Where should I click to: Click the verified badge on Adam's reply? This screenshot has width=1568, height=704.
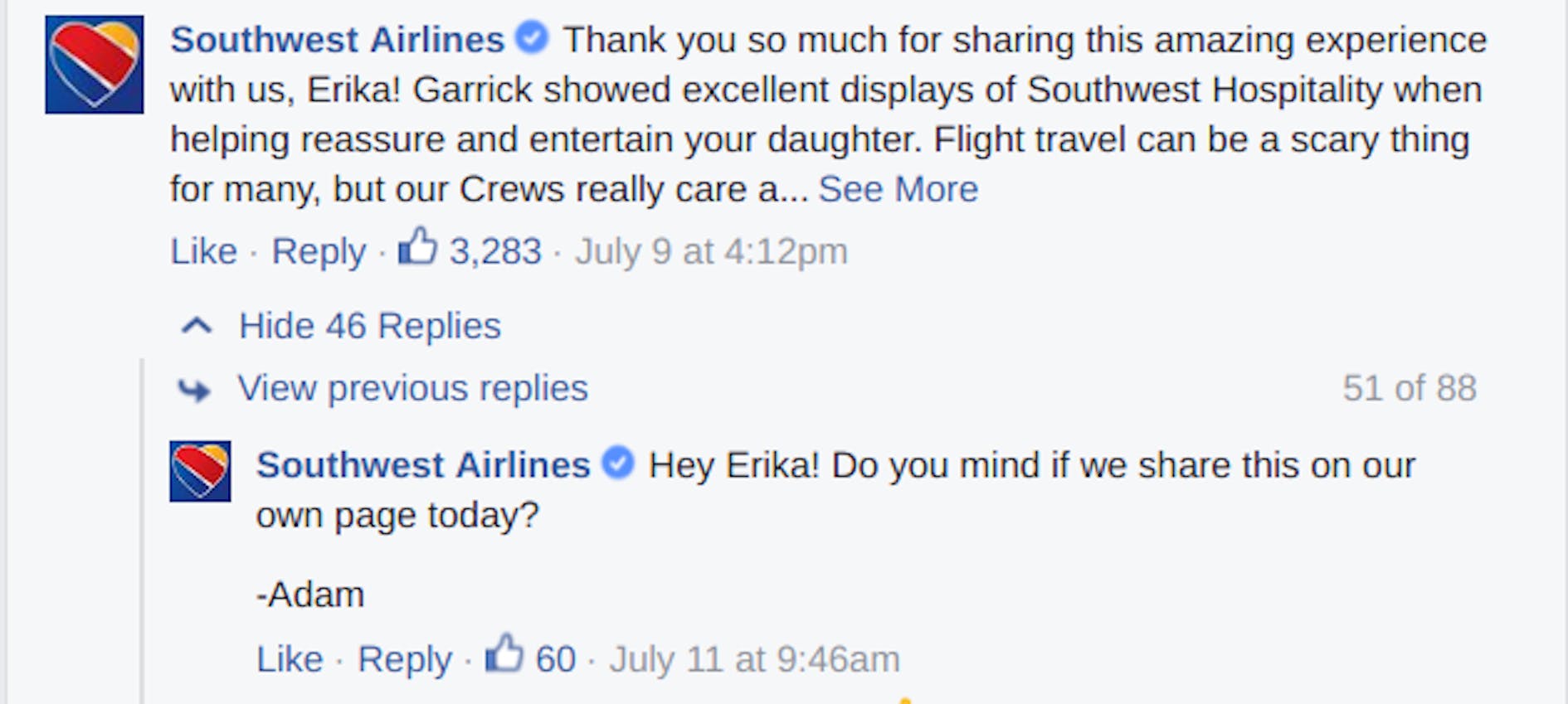point(618,463)
